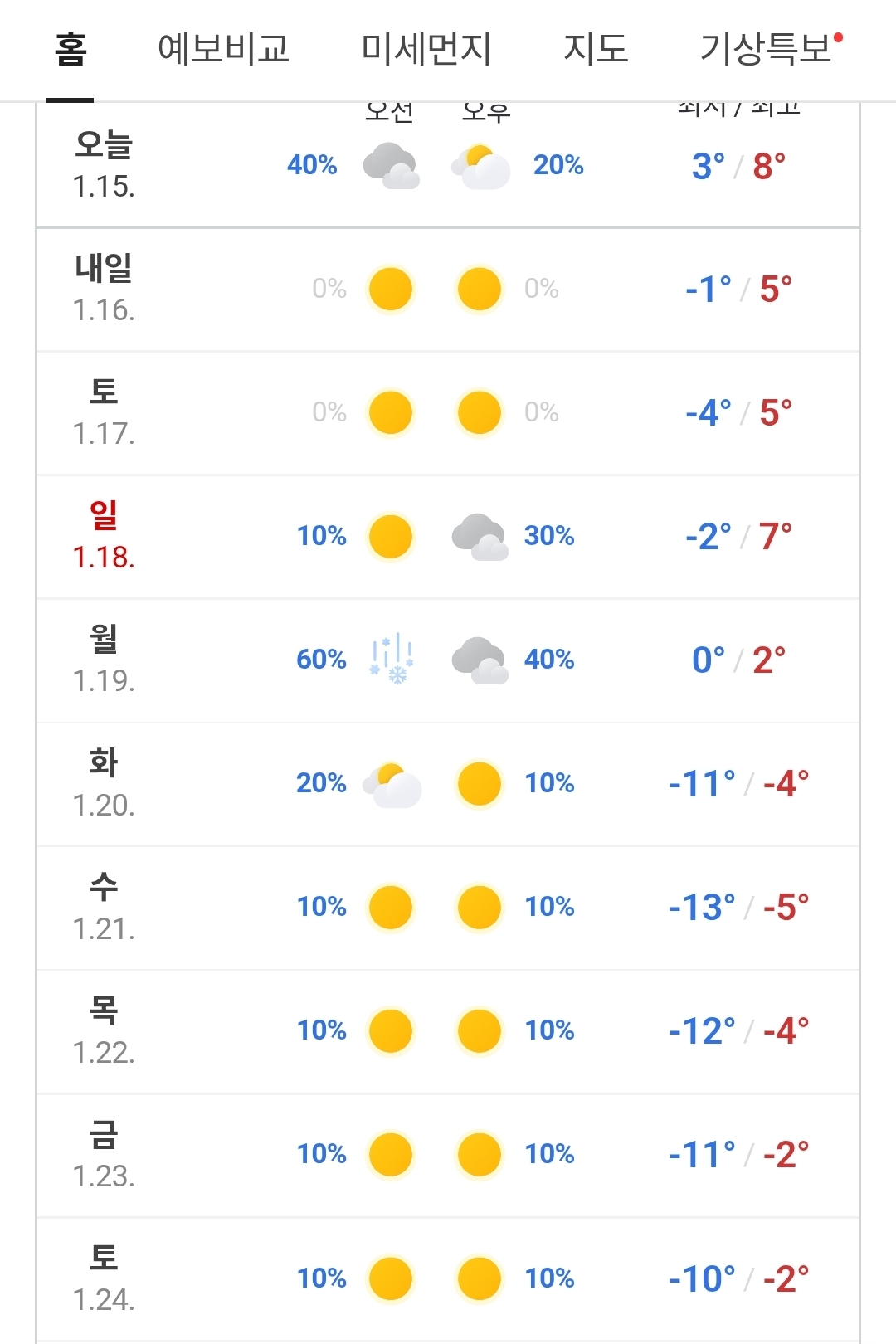Switch to the 예보비교 tab
The width and height of the screenshot is (896, 1344).
223,50
